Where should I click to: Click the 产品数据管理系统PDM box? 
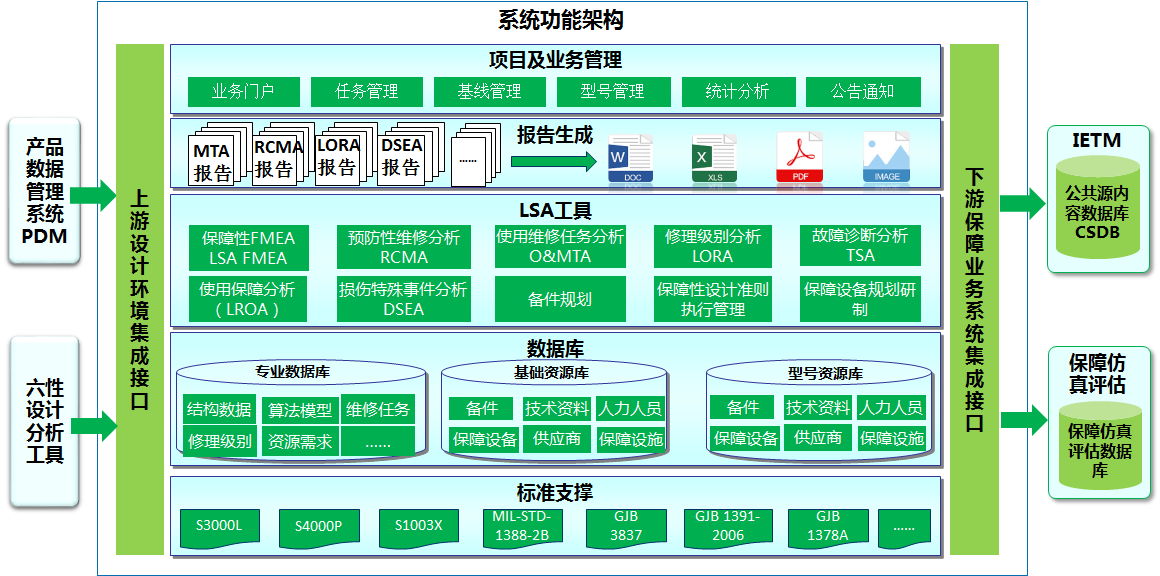pos(44,191)
